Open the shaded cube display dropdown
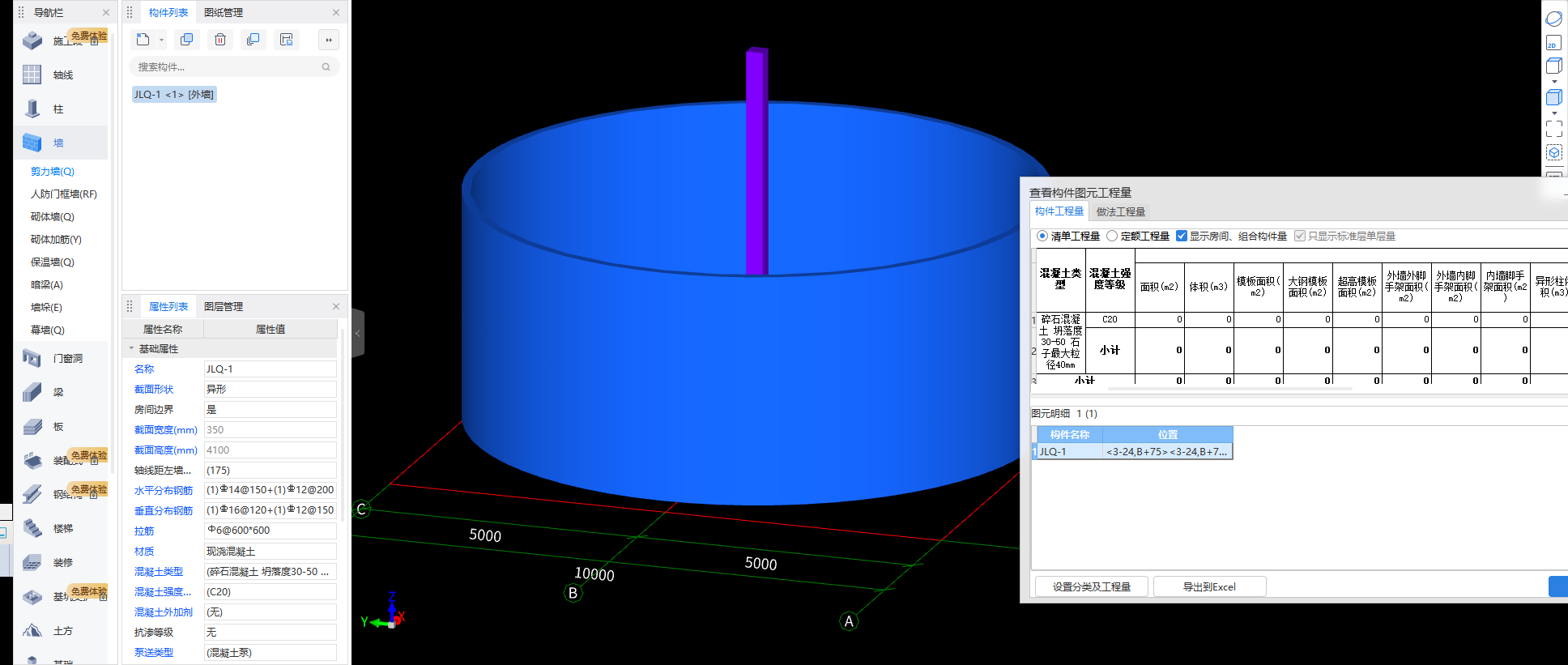The width and height of the screenshot is (1568, 665). tap(1554, 113)
